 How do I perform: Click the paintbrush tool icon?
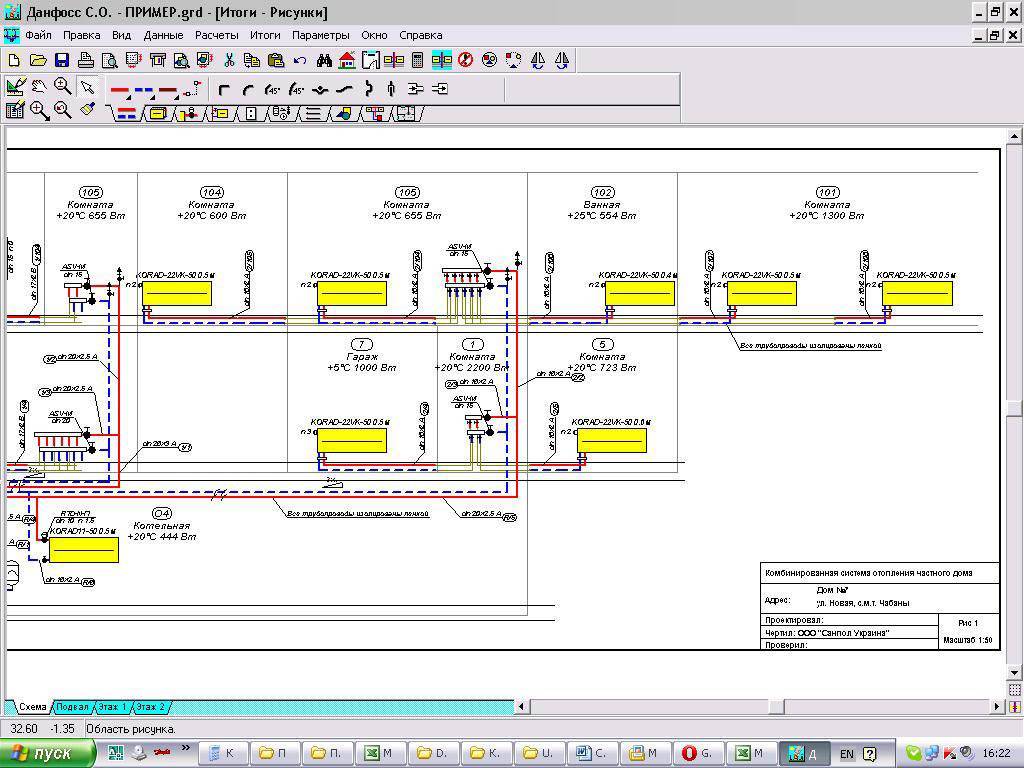pos(87,110)
